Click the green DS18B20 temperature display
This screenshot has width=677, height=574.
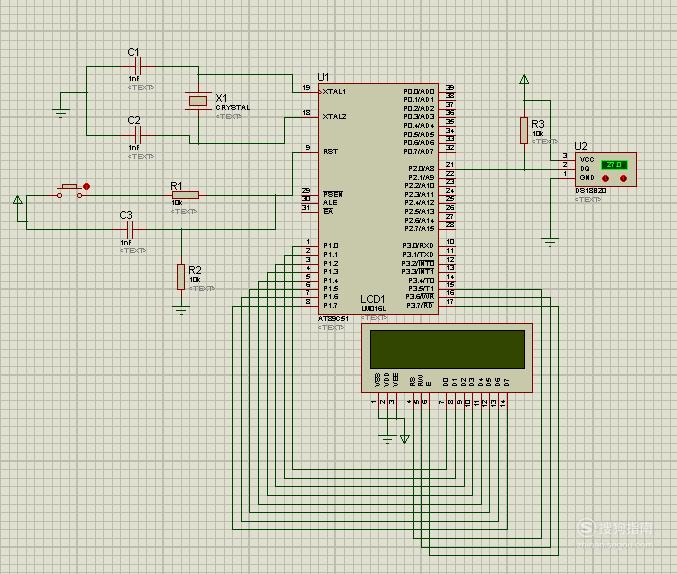[614, 165]
